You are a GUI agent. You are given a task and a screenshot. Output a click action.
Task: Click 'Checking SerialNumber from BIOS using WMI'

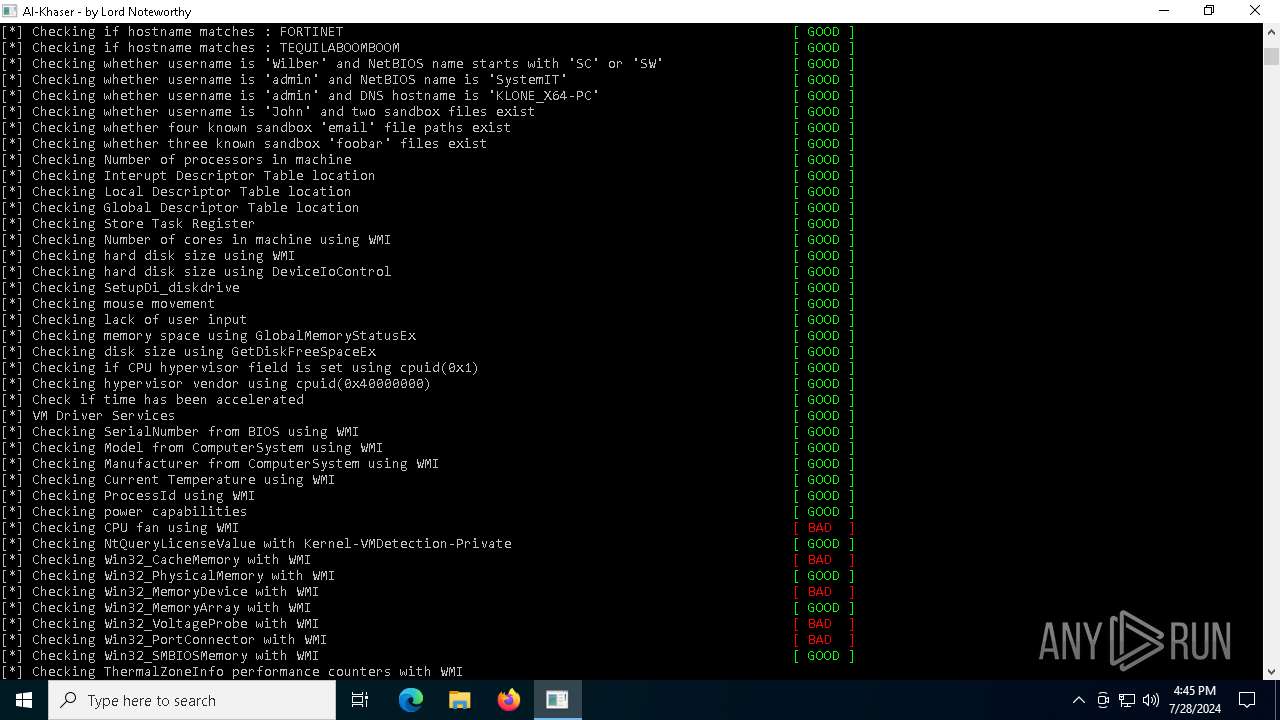coord(180,432)
